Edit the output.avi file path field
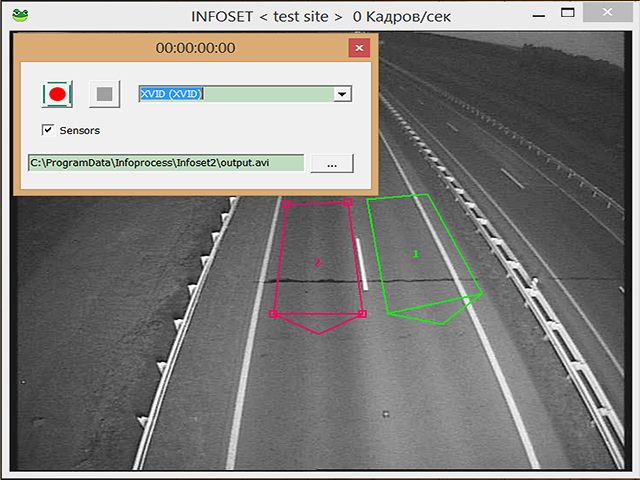This screenshot has width=640, height=480. point(166,163)
